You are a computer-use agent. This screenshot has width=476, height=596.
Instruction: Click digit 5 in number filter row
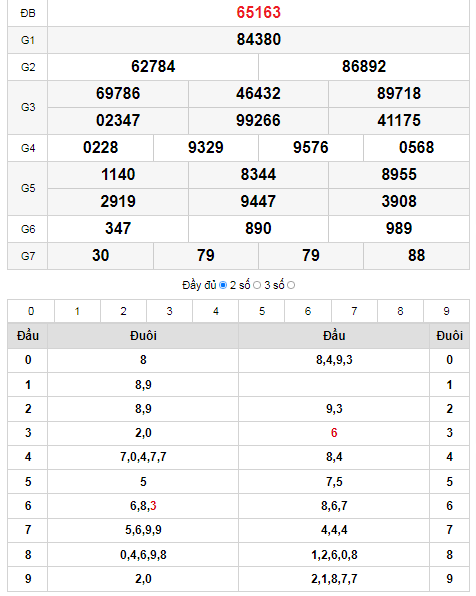pyautogui.click(x=262, y=311)
